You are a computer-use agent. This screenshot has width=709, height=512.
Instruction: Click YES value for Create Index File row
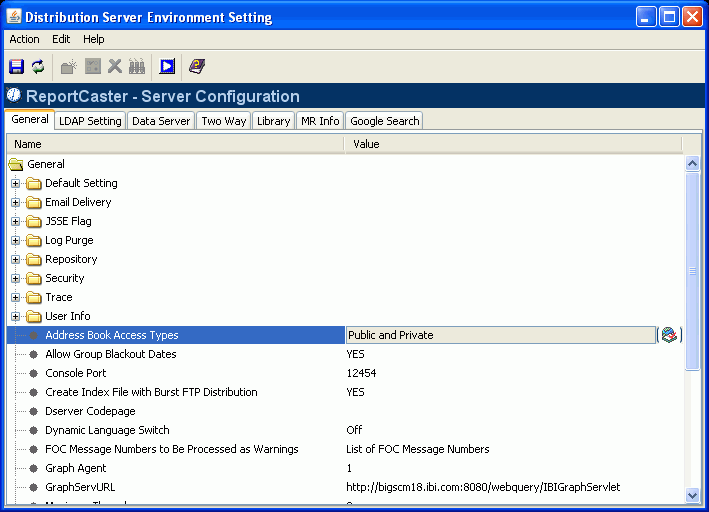[355, 392]
